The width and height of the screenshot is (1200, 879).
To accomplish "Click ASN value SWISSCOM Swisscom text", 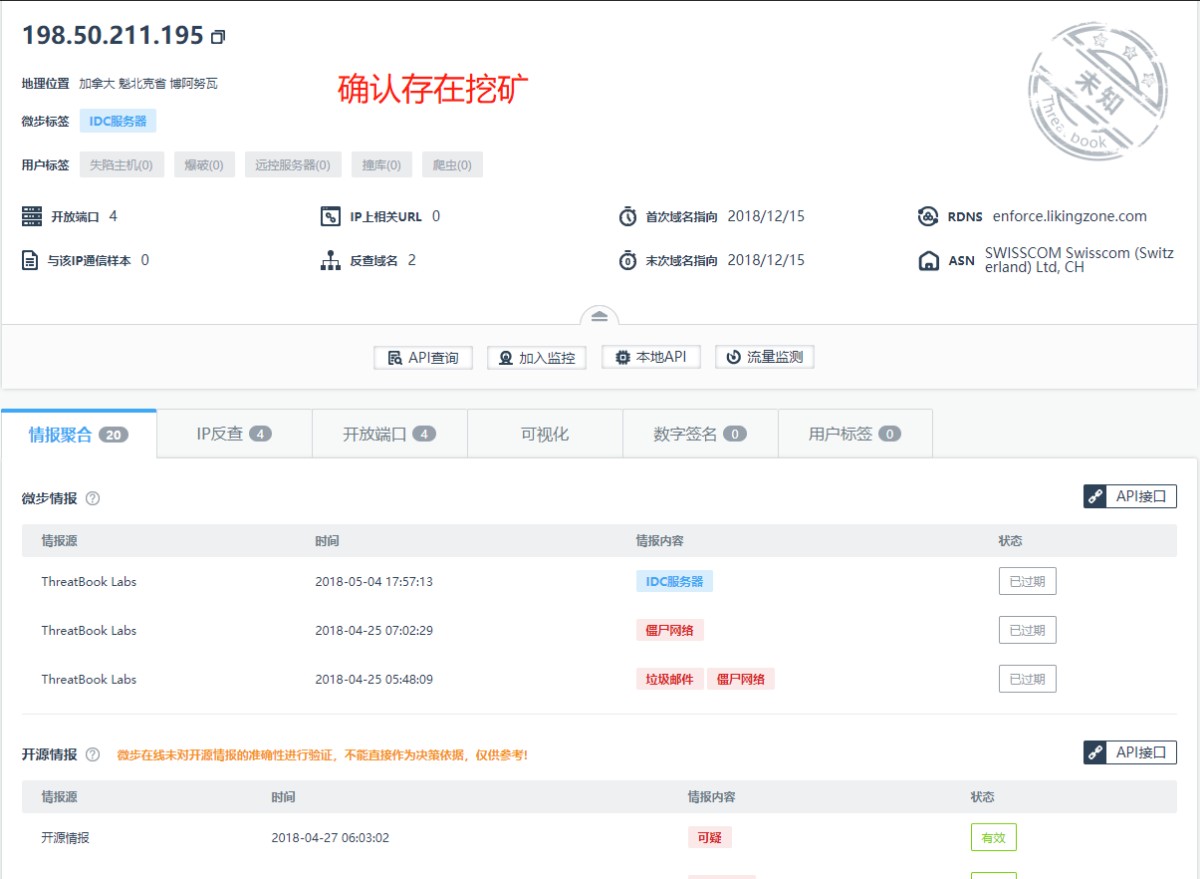I will point(1079,260).
